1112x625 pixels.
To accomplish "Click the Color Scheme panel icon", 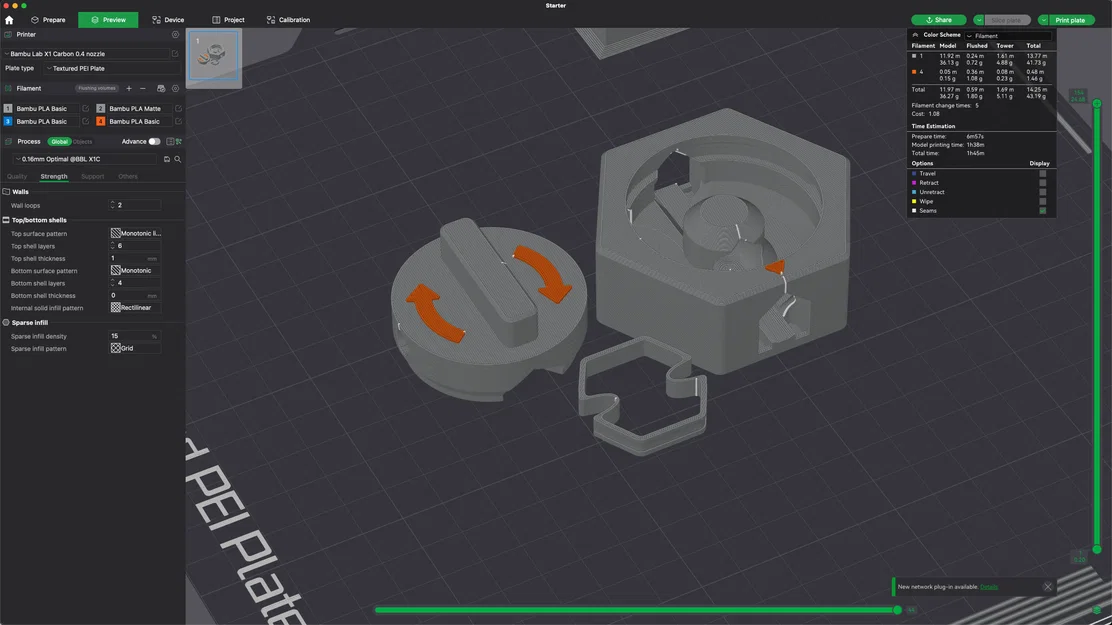I will (916, 35).
